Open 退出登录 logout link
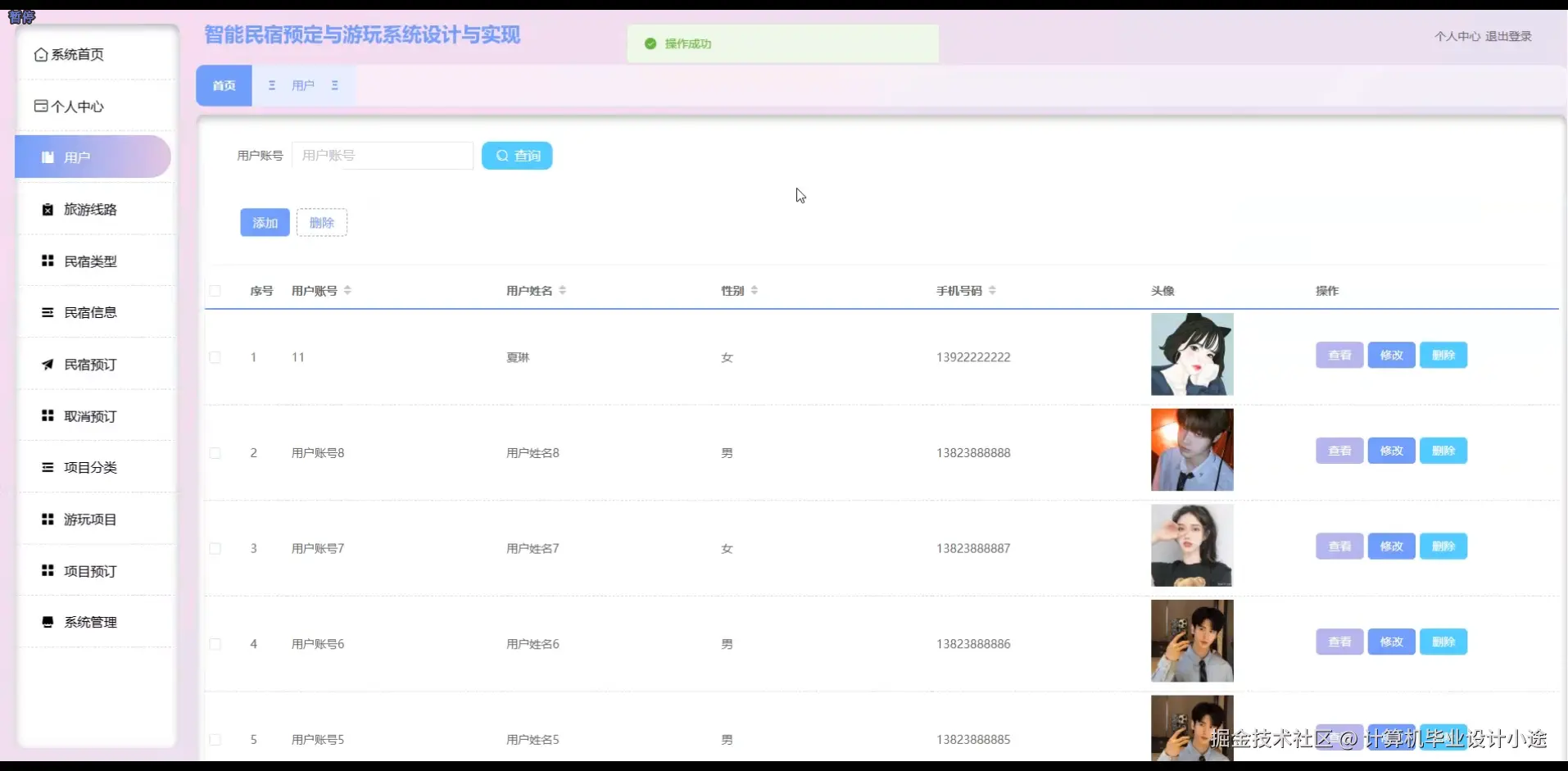 [1508, 36]
